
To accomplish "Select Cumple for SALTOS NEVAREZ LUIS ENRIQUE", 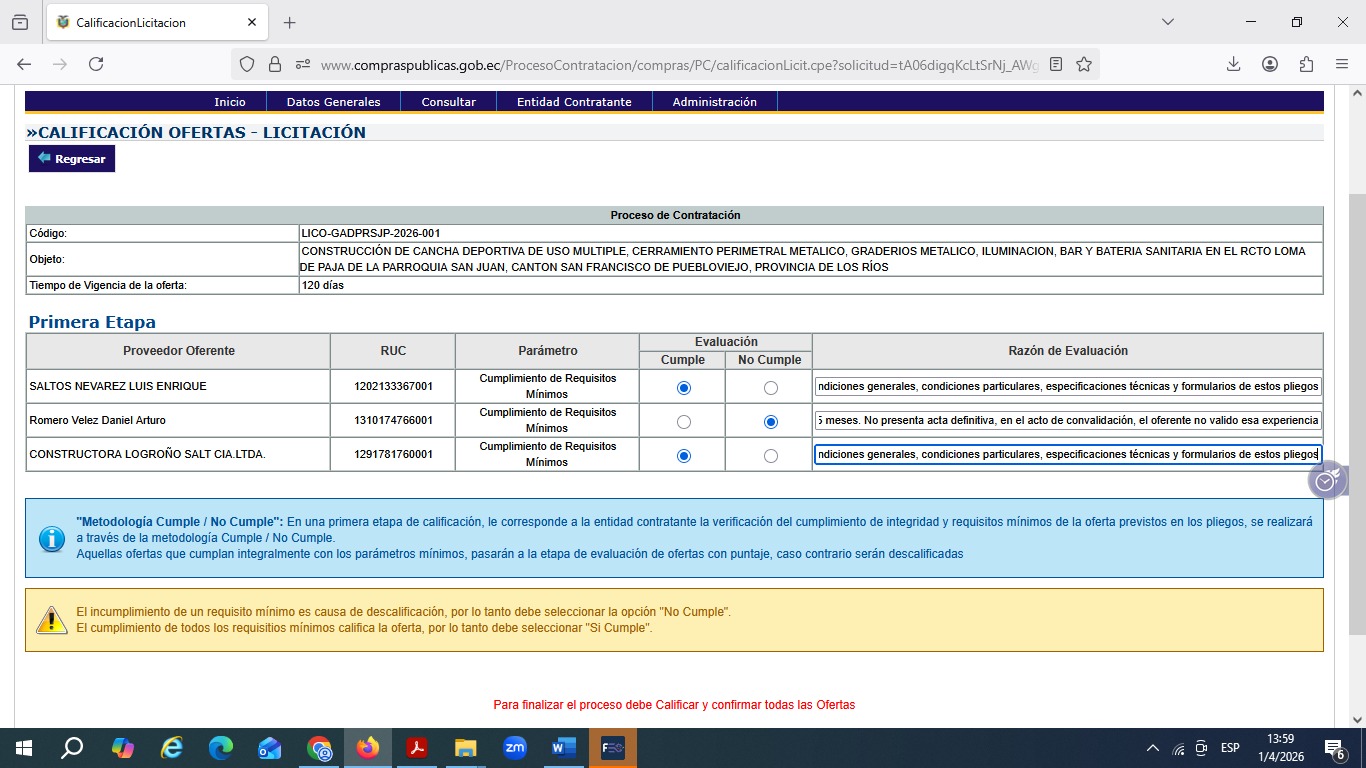I will coord(684,388).
